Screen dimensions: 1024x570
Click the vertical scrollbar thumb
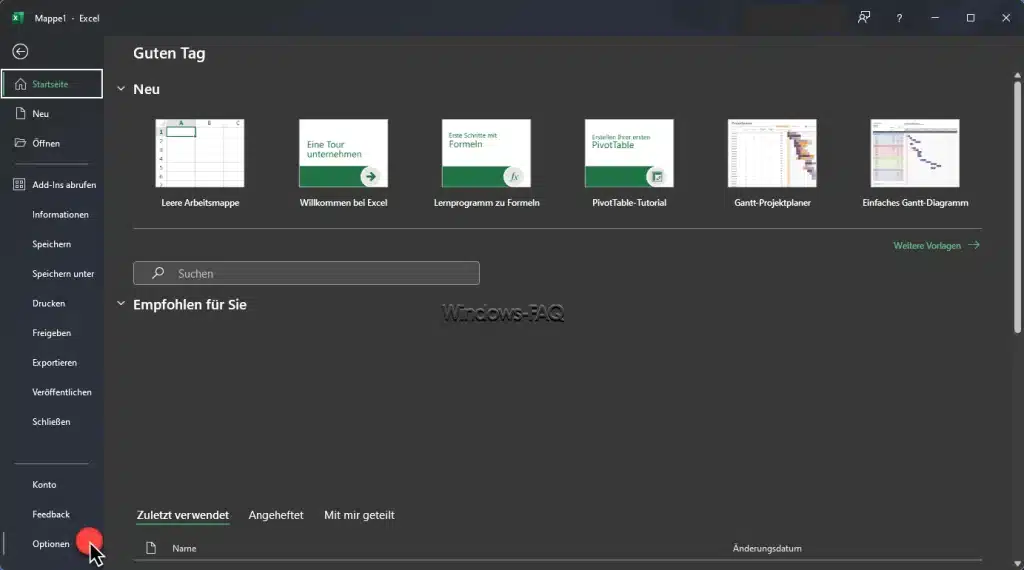1017,207
